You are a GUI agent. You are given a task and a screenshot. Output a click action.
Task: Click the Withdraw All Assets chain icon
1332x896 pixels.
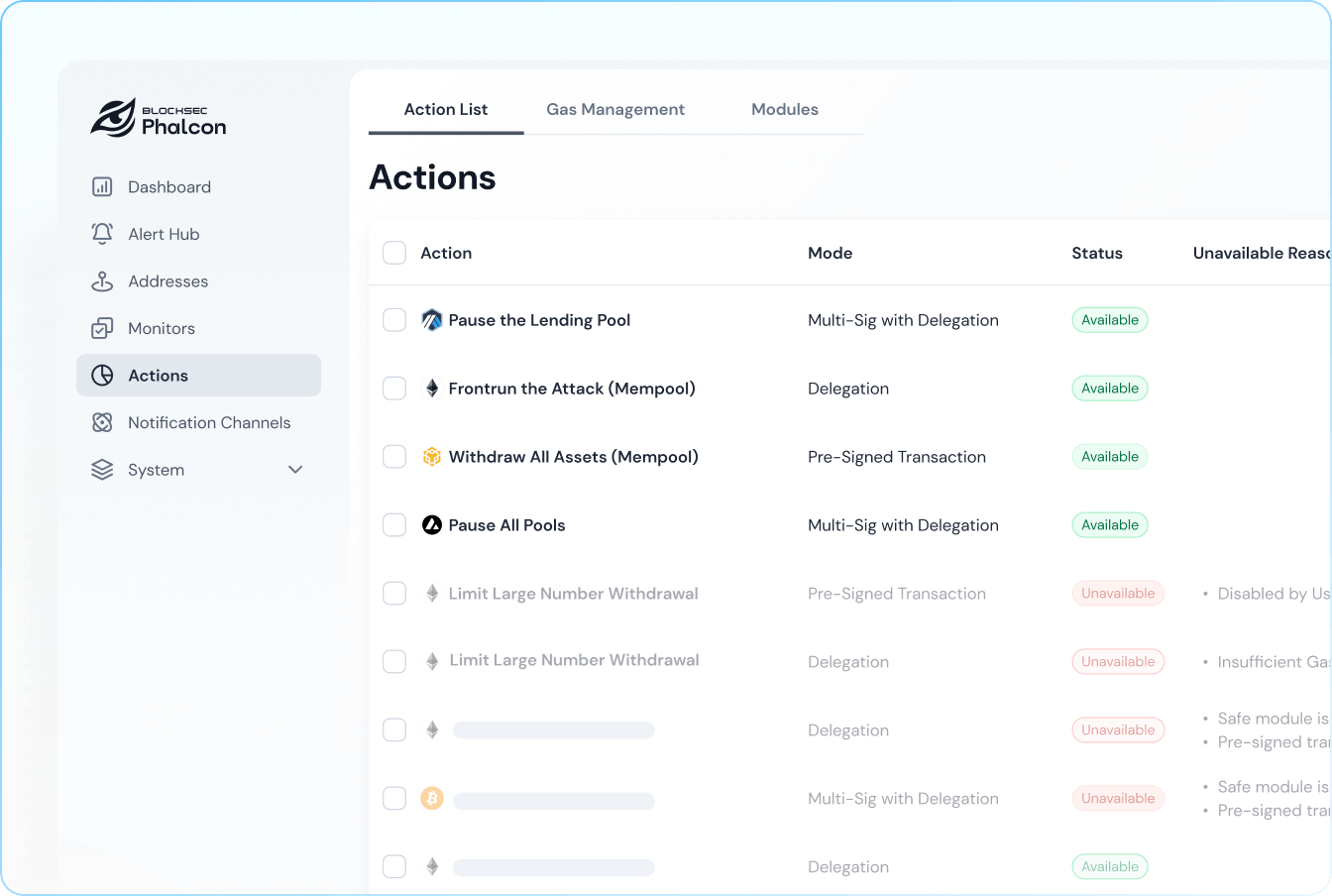click(432, 457)
